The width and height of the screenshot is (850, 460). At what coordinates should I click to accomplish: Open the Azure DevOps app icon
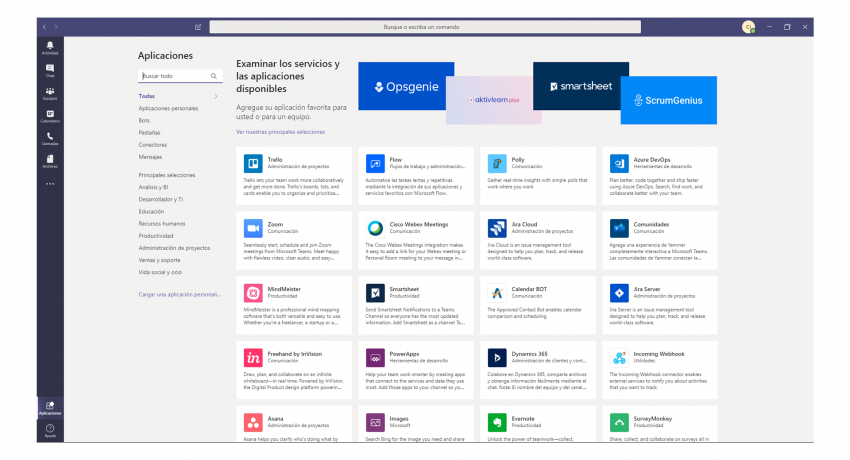[x=619, y=163]
